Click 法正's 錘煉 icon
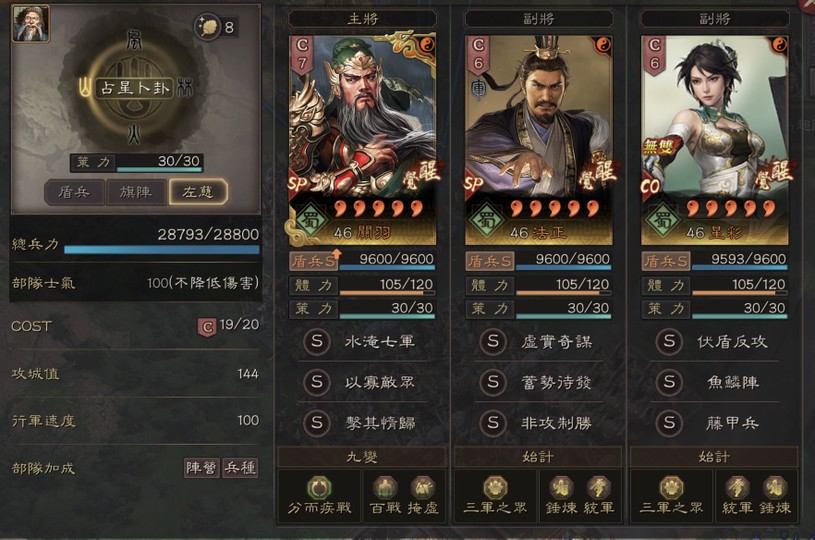 (561, 488)
